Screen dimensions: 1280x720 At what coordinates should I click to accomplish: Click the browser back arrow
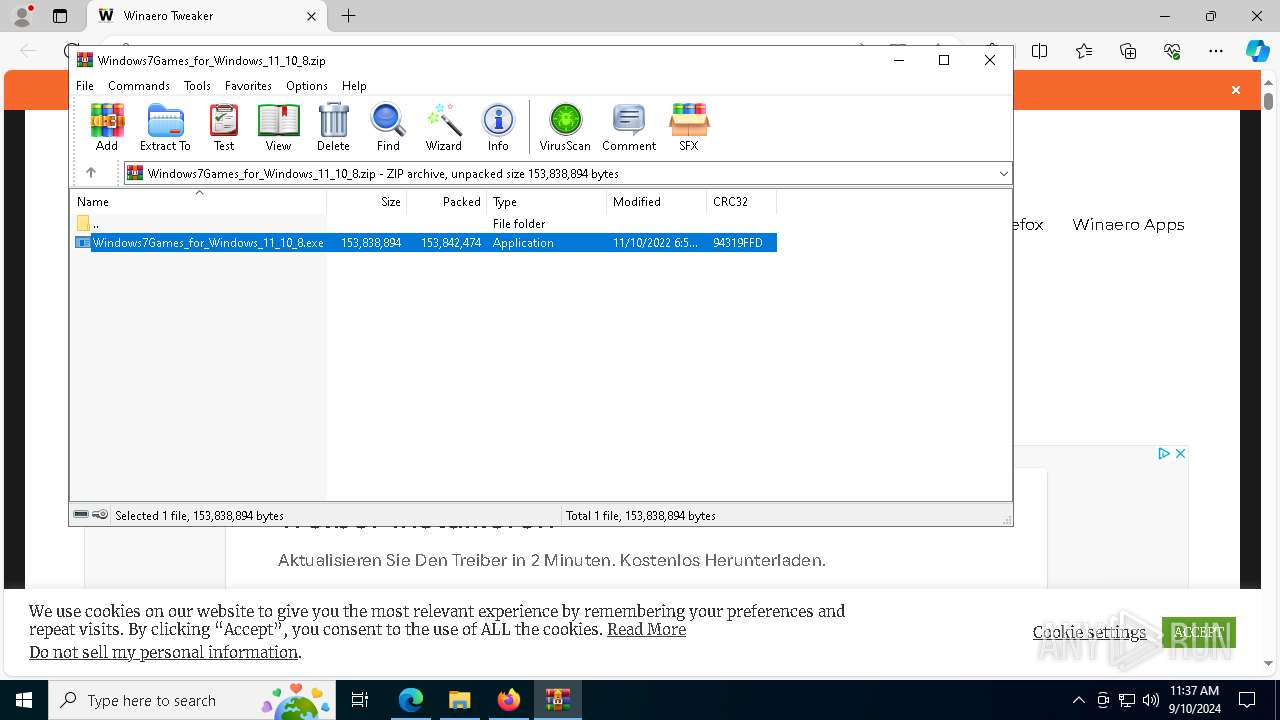coord(28,51)
